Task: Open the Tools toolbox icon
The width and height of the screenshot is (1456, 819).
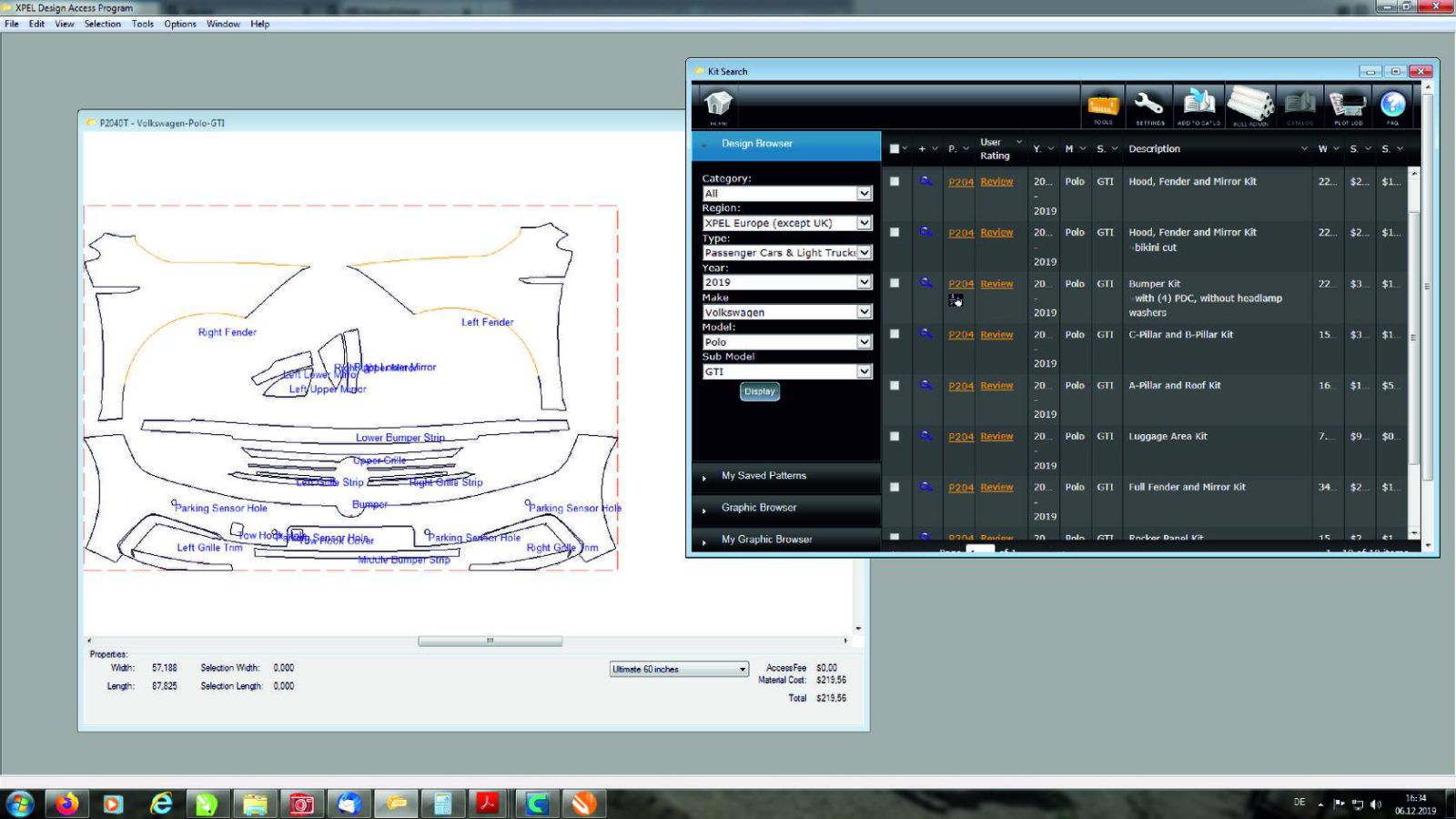Action: (1102, 106)
